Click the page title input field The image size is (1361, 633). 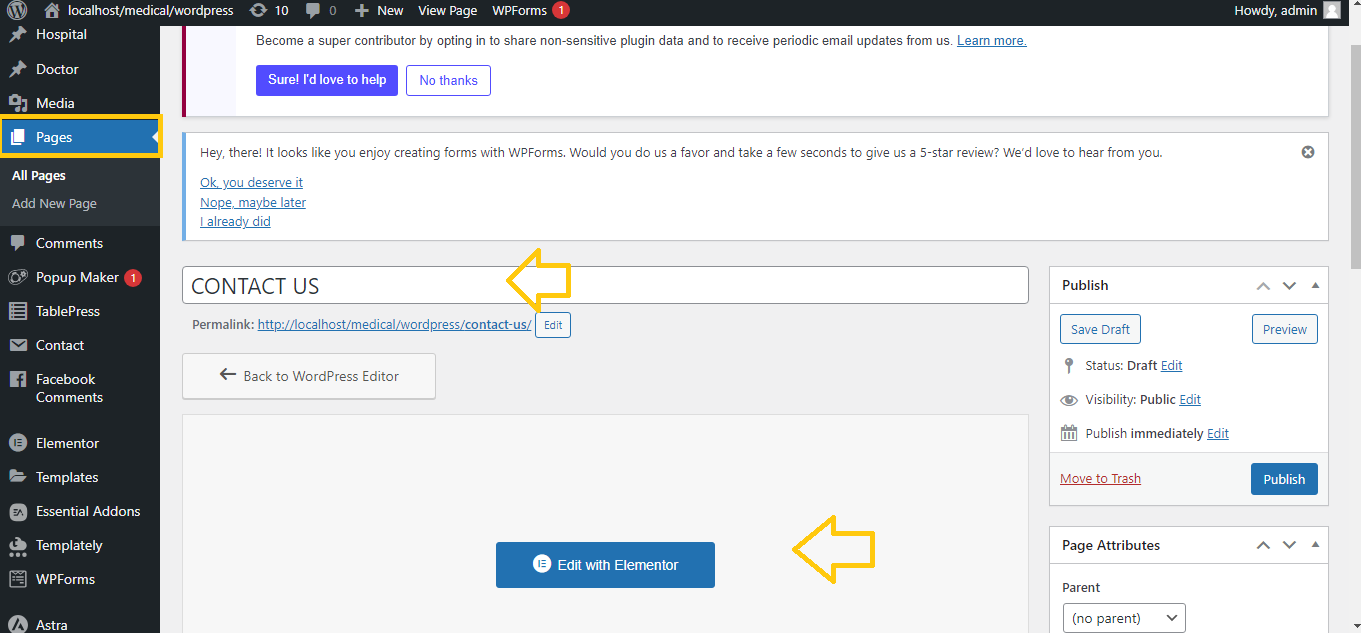604,285
